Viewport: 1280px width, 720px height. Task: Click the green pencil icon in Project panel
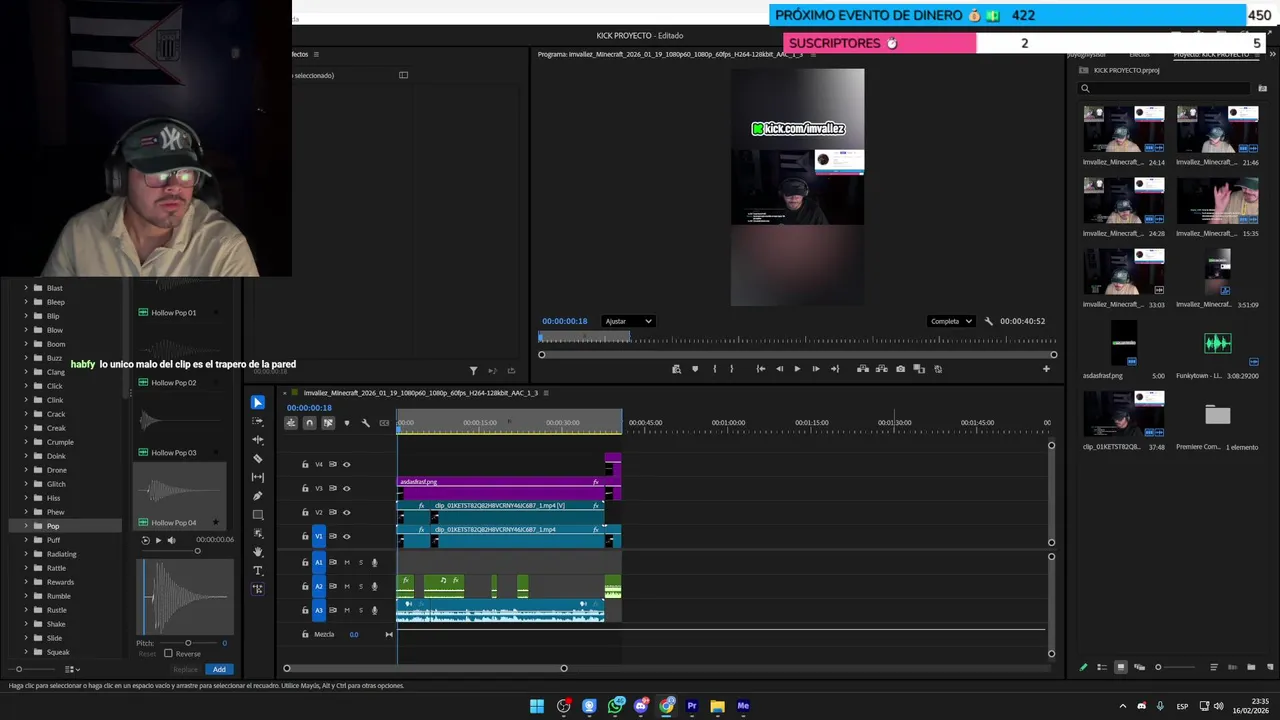1083,667
